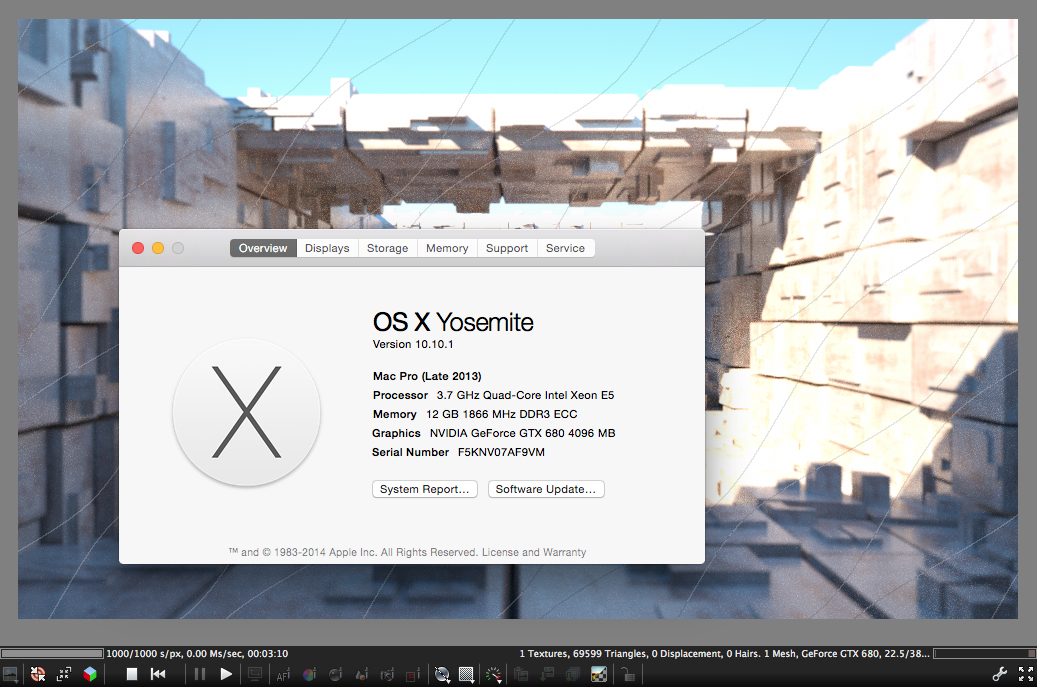Toggle the real-time monitor icon

[x=255, y=674]
